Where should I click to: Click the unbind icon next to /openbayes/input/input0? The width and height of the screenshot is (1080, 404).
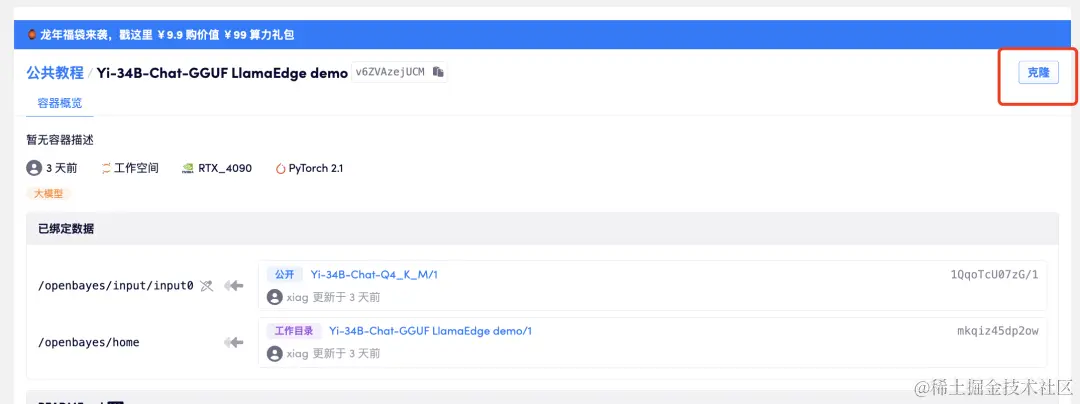(x=207, y=286)
